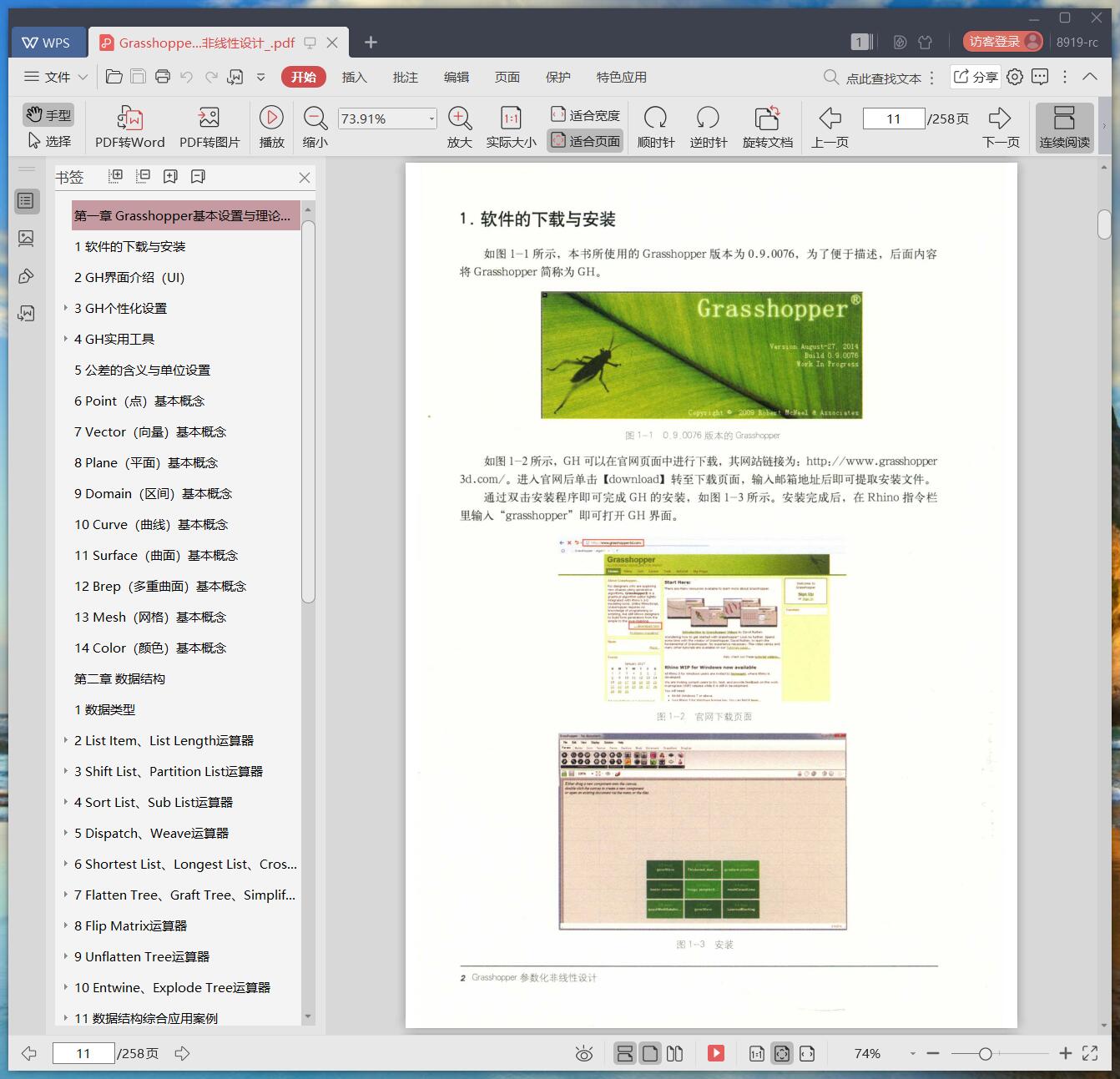Open bookmark 14 Color (颜色) 基本概念
1120x1079 pixels.
click(x=150, y=648)
